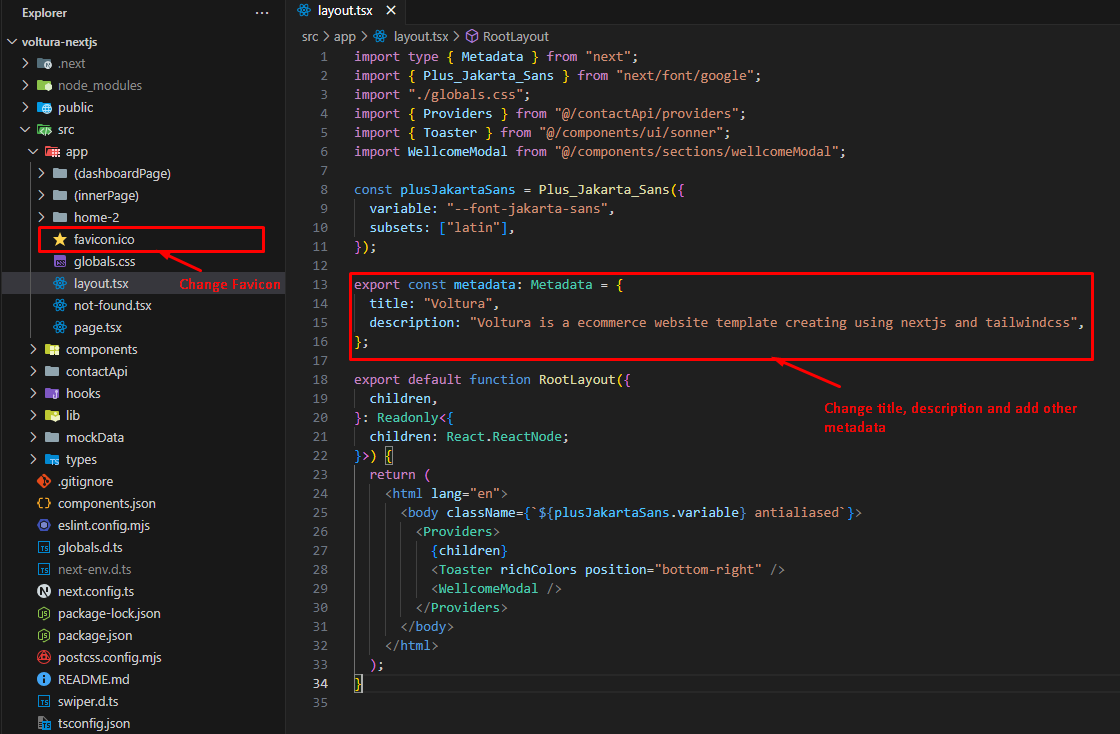Image resolution: width=1120 pixels, height=734 pixels.
Task: Close the layout.tsx tab
Action: [390, 11]
